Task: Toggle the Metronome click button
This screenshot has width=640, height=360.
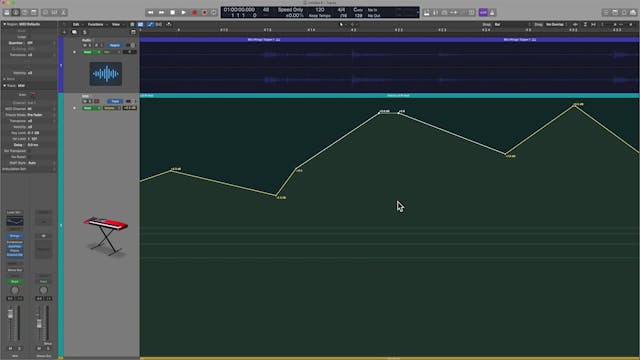Action: pos(492,13)
